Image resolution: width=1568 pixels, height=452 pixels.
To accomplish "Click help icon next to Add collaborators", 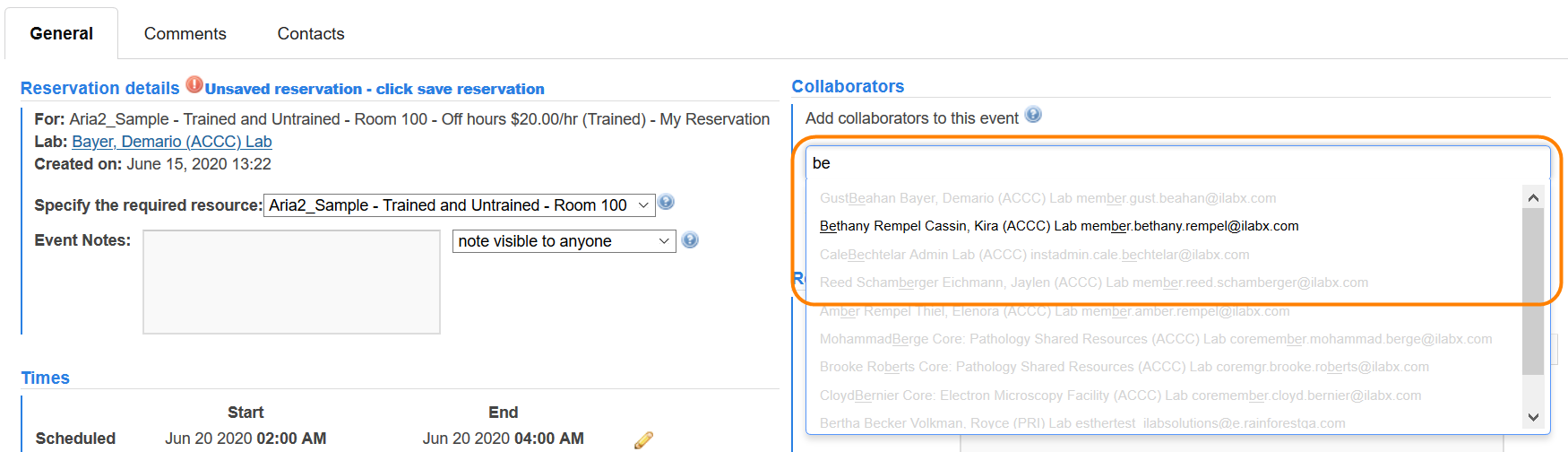I will 1033,115.
